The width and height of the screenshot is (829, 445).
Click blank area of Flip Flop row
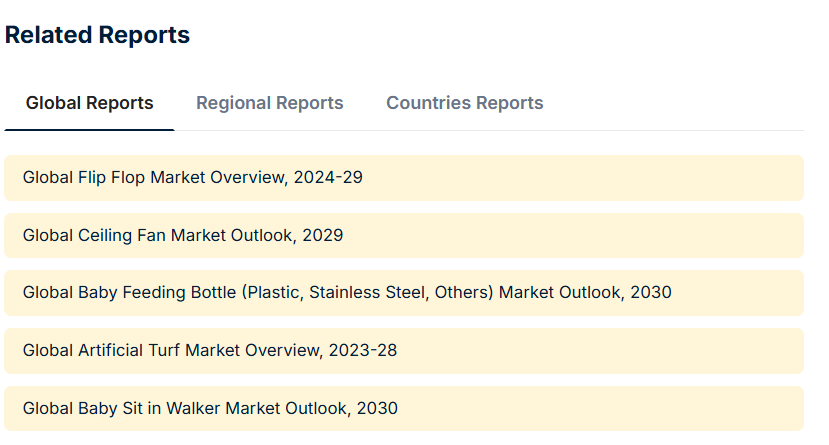pos(582,178)
